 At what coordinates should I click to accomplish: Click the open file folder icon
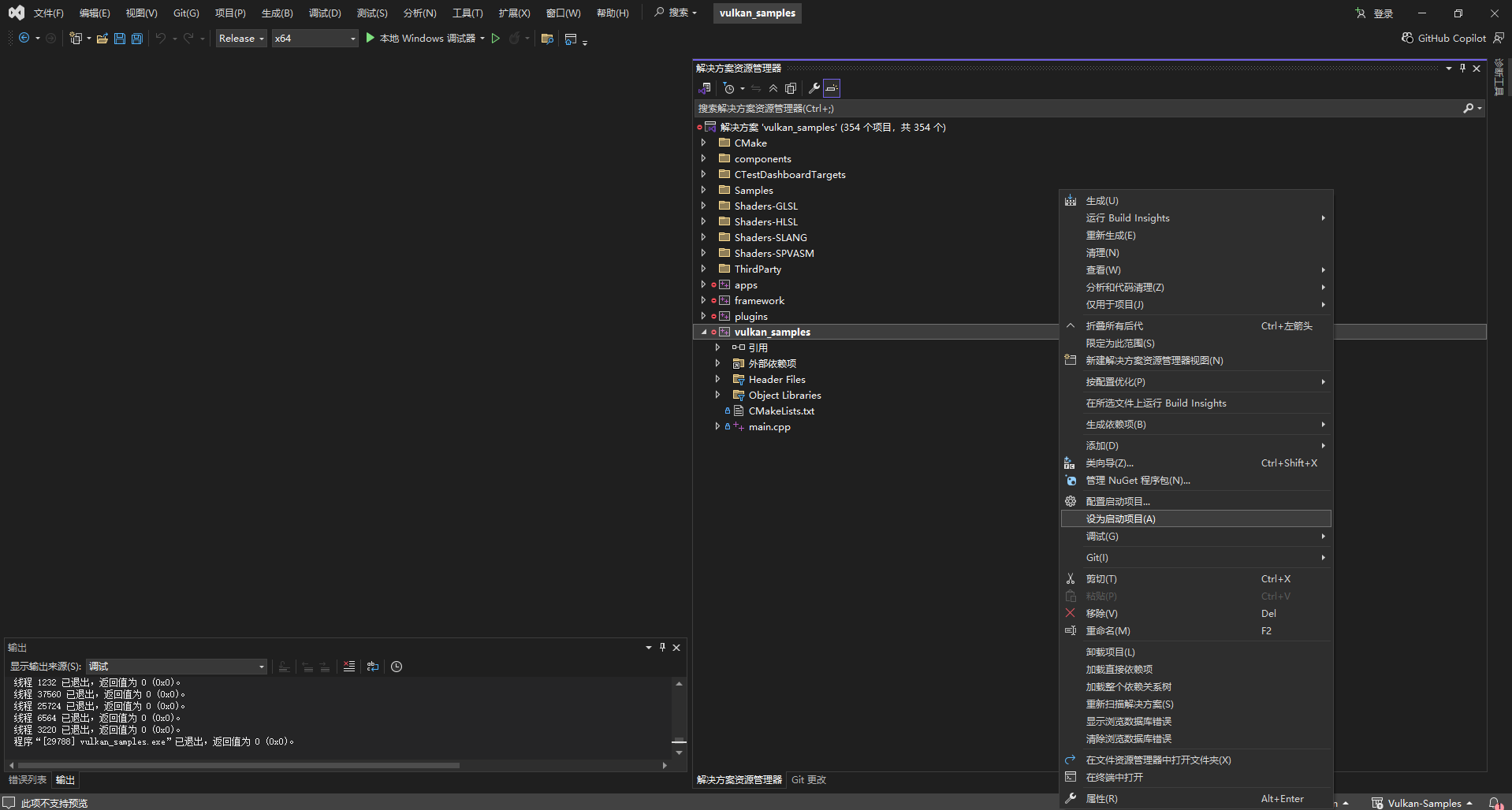click(102, 38)
